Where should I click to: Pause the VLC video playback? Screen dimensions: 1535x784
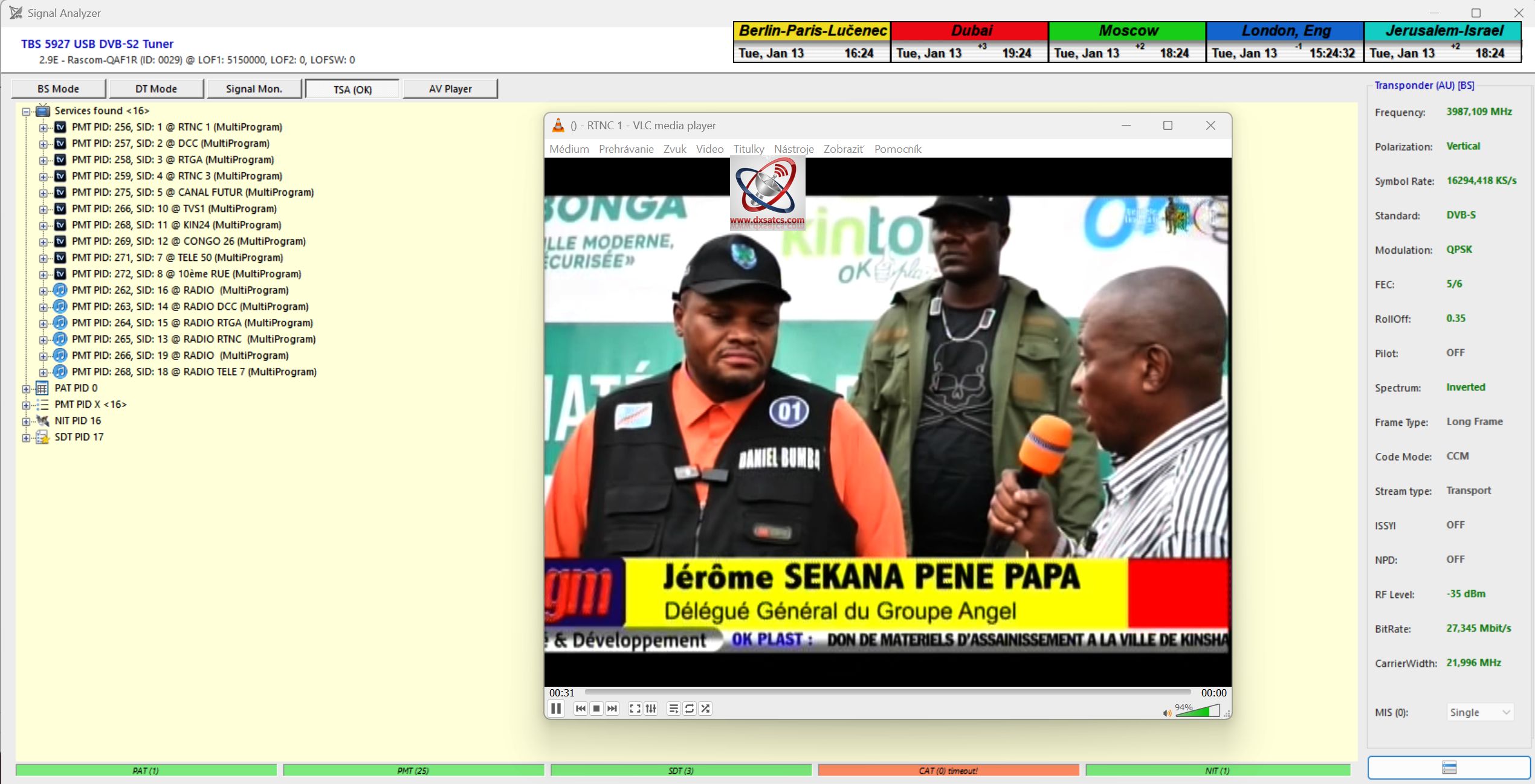coord(556,708)
